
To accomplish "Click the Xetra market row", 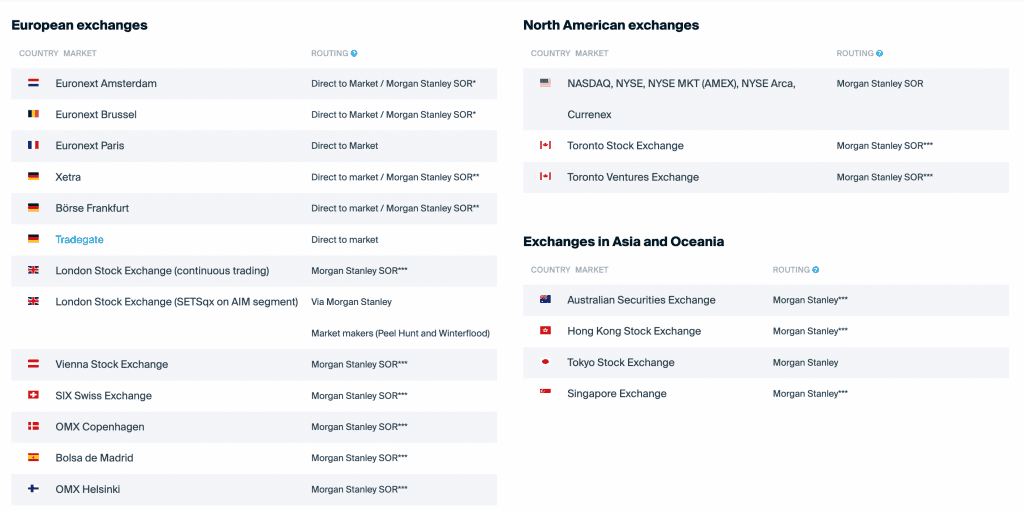I will (68, 177).
